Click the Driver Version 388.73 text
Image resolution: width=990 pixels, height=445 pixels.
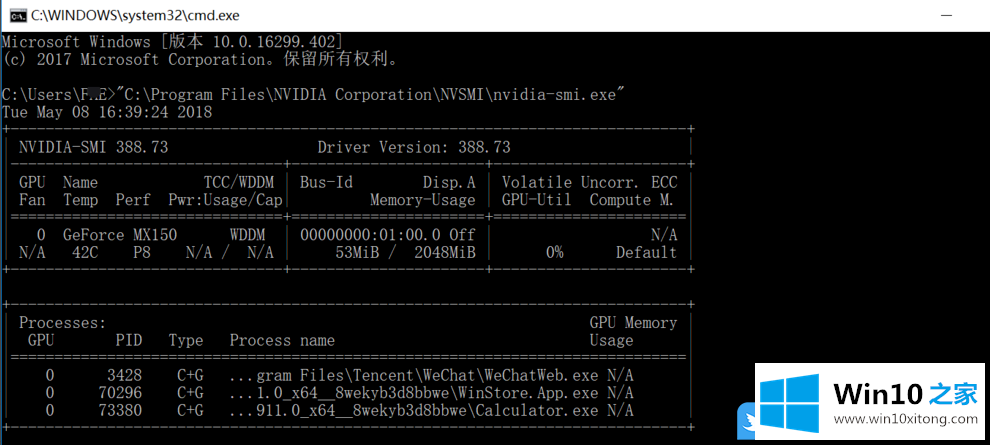413,147
